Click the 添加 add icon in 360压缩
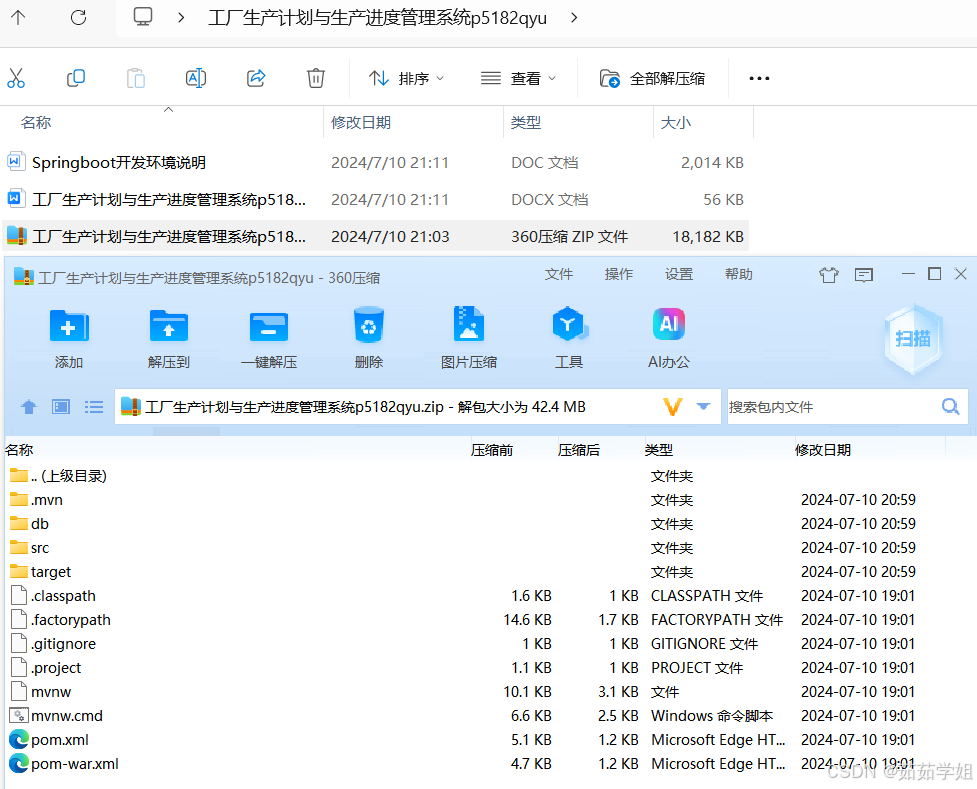977x789 pixels. click(69, 326)
